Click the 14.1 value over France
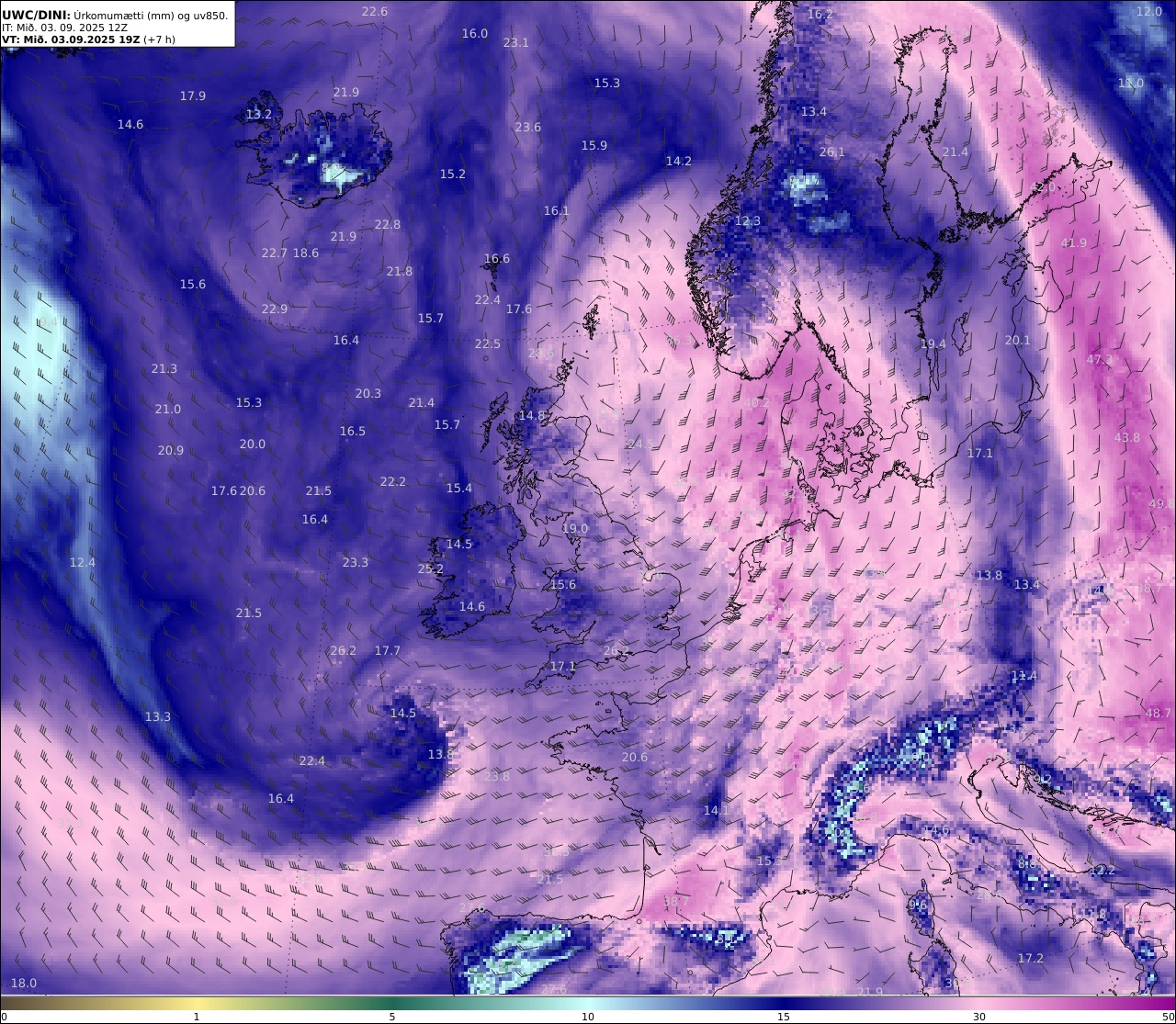This screenshot has width=1176, height=1024. point(717,811)
